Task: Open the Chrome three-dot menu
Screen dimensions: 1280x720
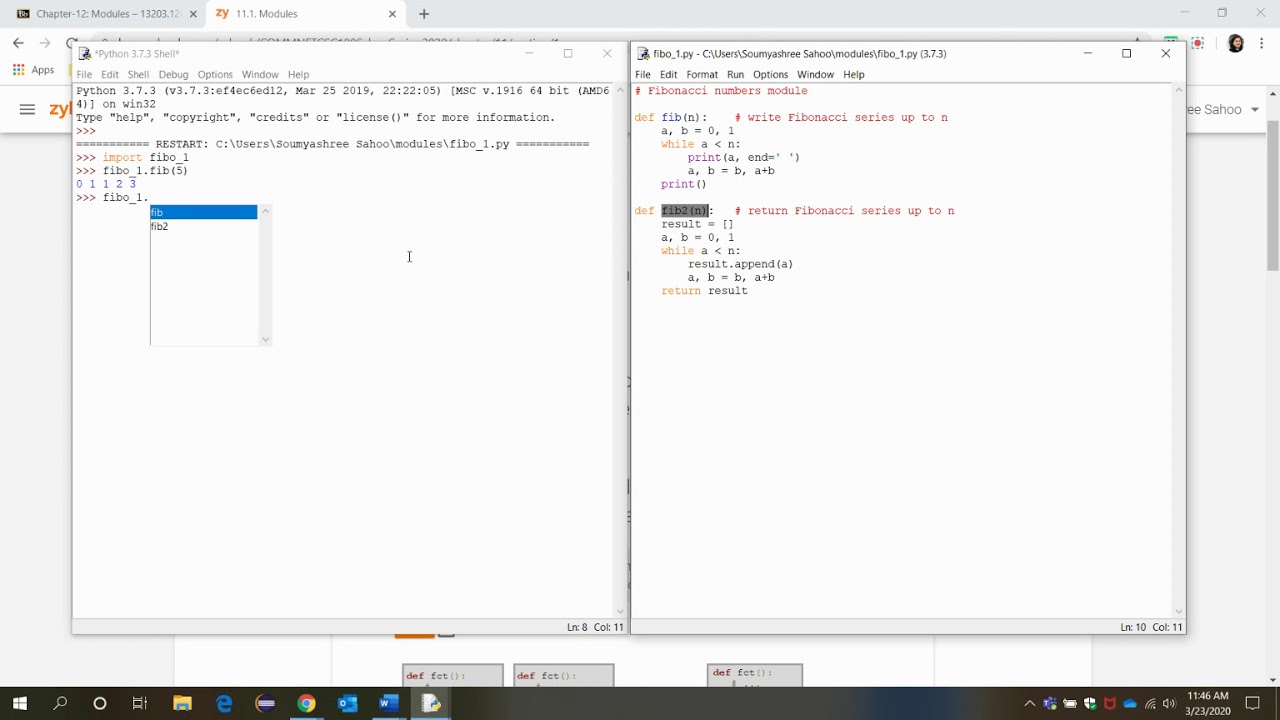Action: [x=1262, y=43]
